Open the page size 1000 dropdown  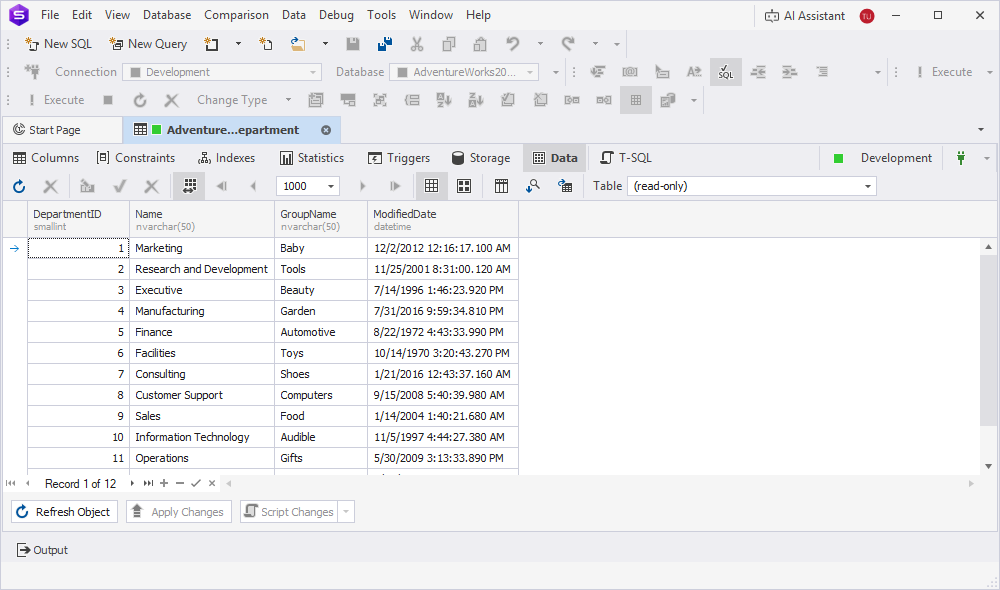[x=332, y=186]
